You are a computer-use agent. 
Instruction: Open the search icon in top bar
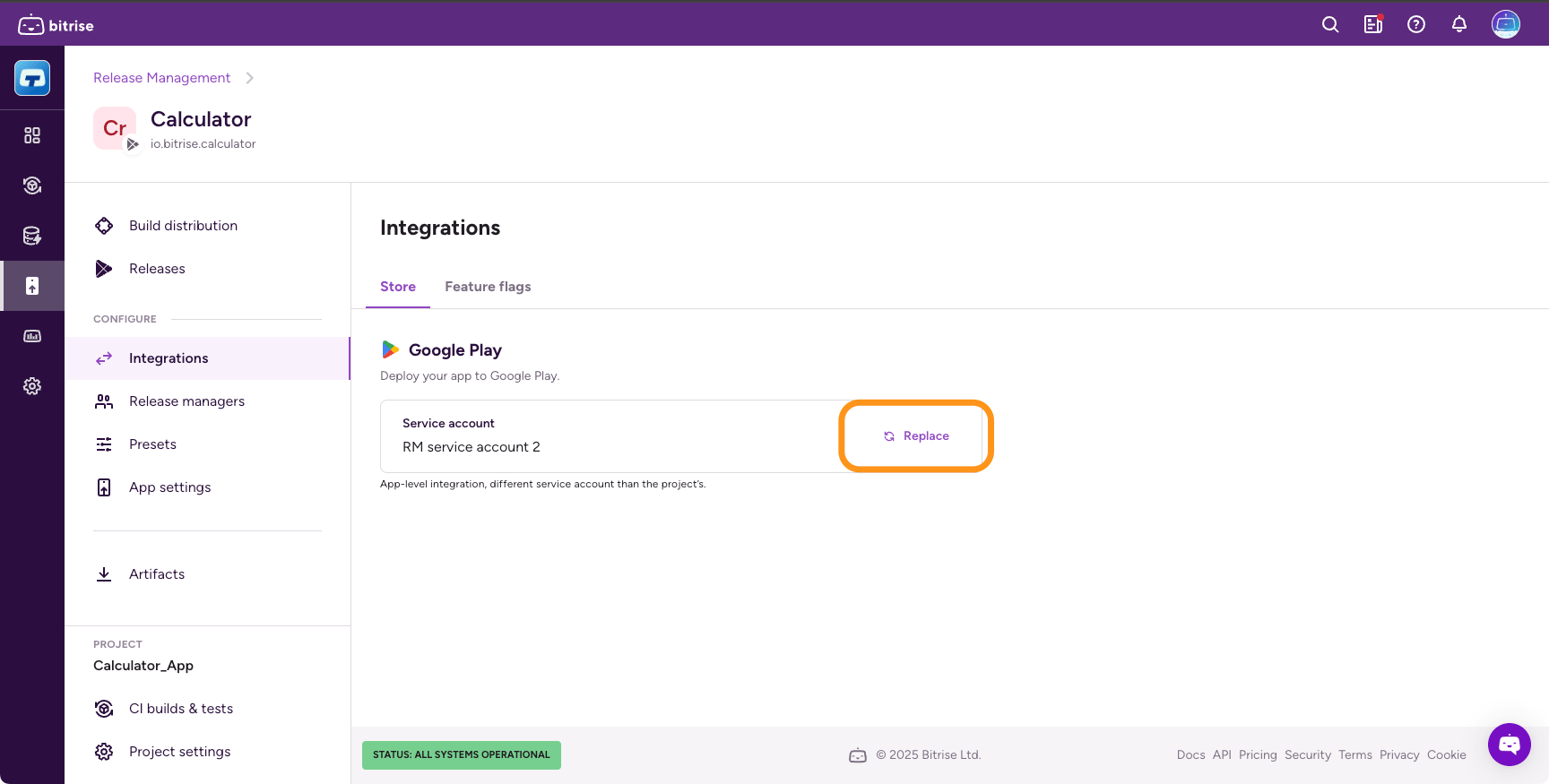pos(1330,25)
